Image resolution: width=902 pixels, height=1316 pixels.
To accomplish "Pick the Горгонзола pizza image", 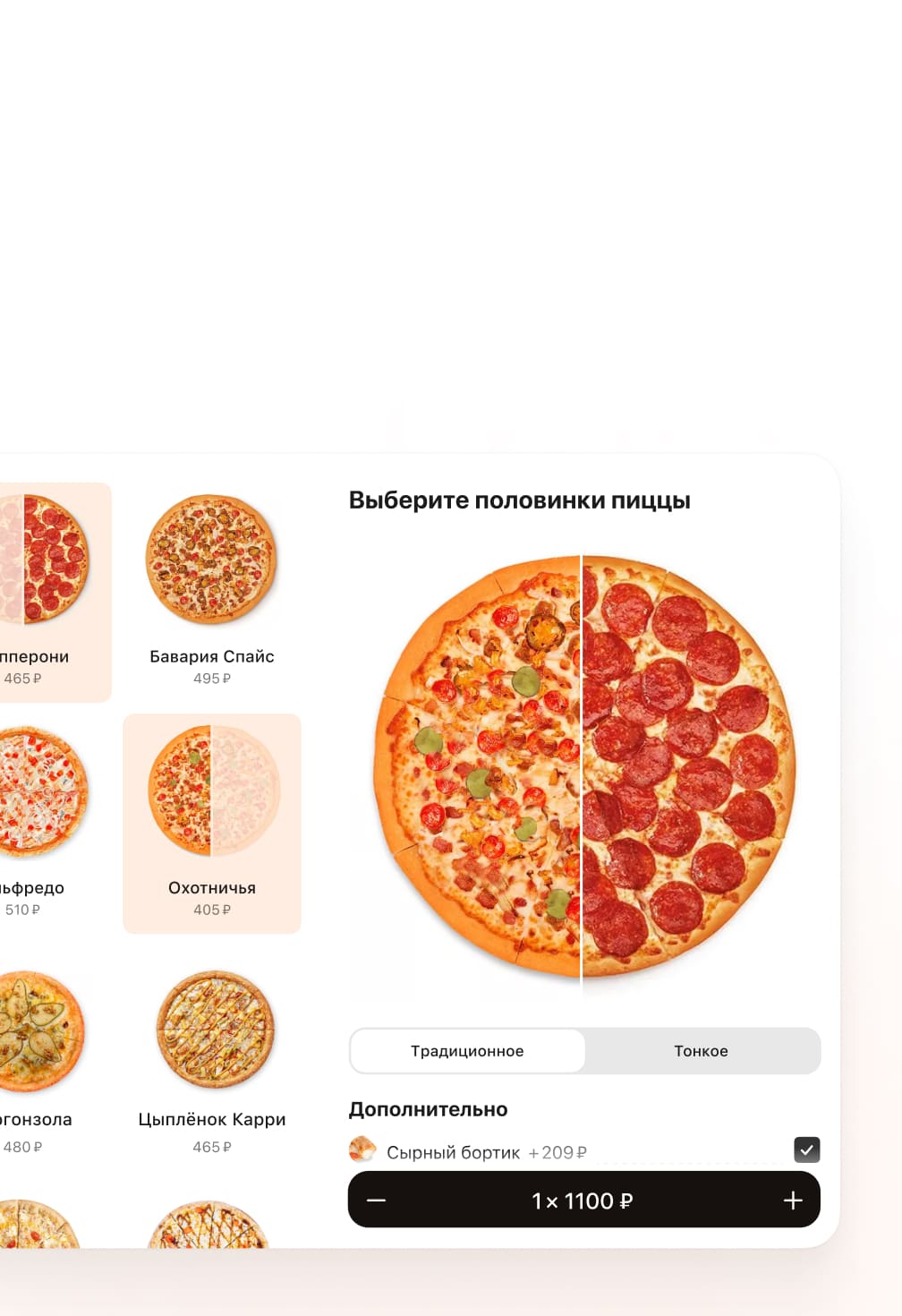I will tap(40, 1031).
